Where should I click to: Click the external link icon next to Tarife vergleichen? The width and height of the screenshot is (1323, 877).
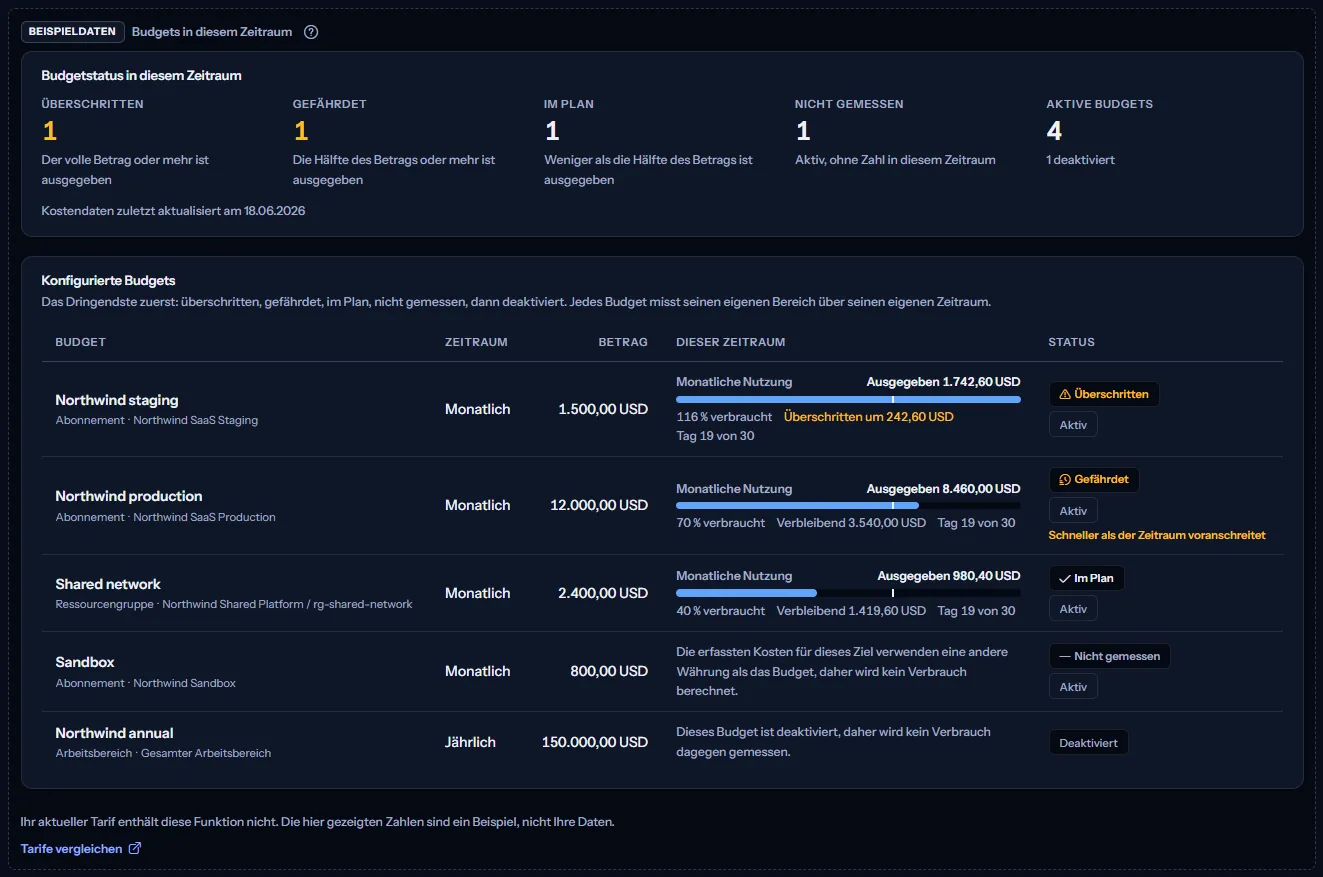[135, 849]
